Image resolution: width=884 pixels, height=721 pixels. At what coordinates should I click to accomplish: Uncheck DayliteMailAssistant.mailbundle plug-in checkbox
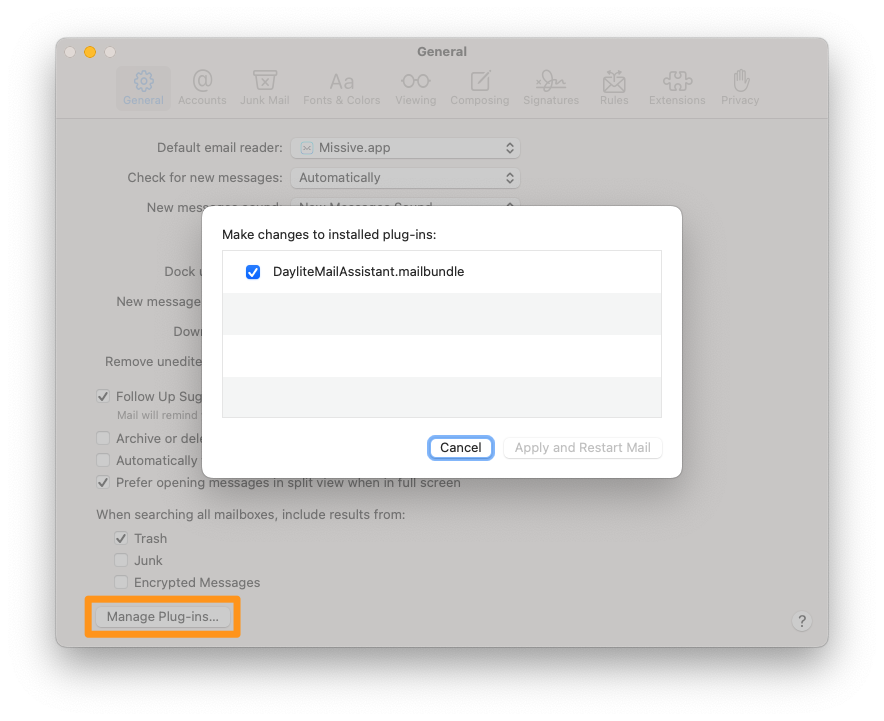253,272
